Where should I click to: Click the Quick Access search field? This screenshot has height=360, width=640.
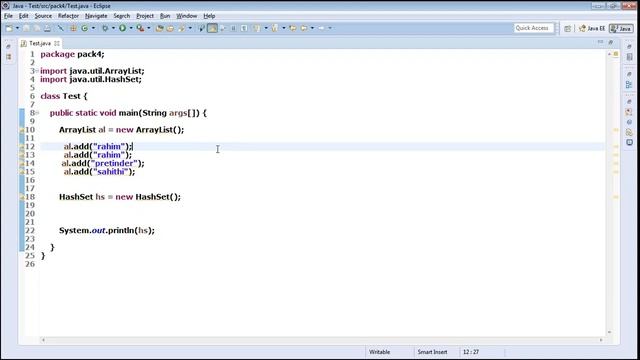533,28
